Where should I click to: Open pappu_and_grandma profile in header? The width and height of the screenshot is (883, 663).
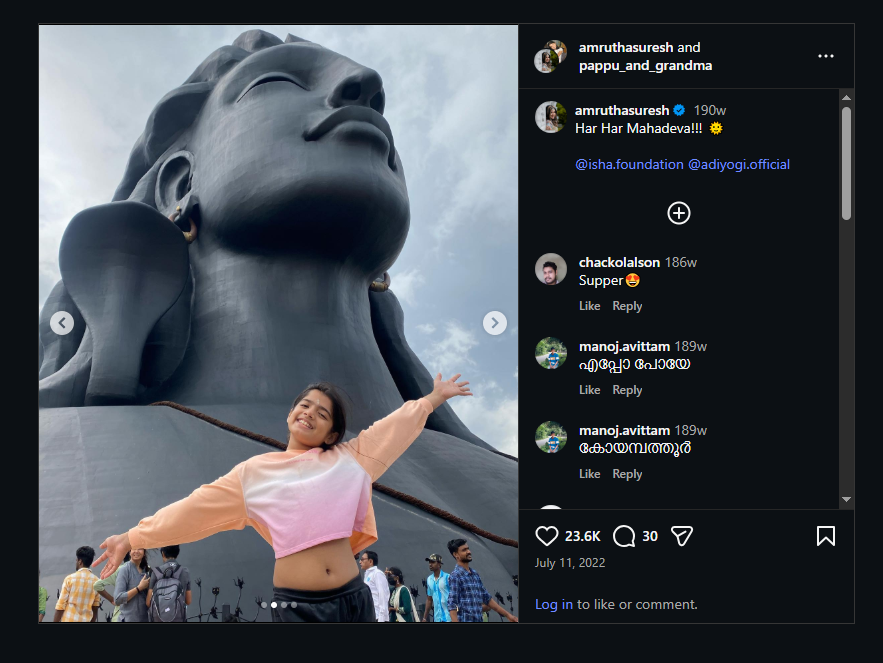coord(645,66)
